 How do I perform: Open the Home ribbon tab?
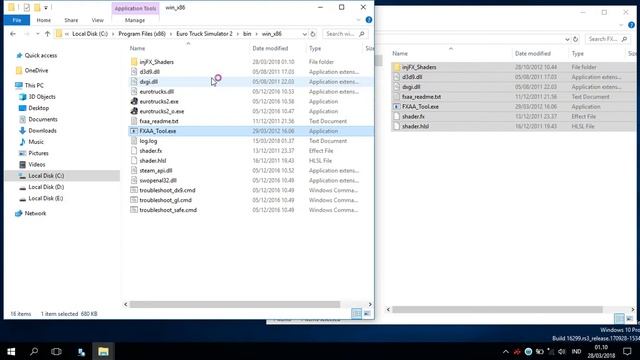(x=44, y=20)
